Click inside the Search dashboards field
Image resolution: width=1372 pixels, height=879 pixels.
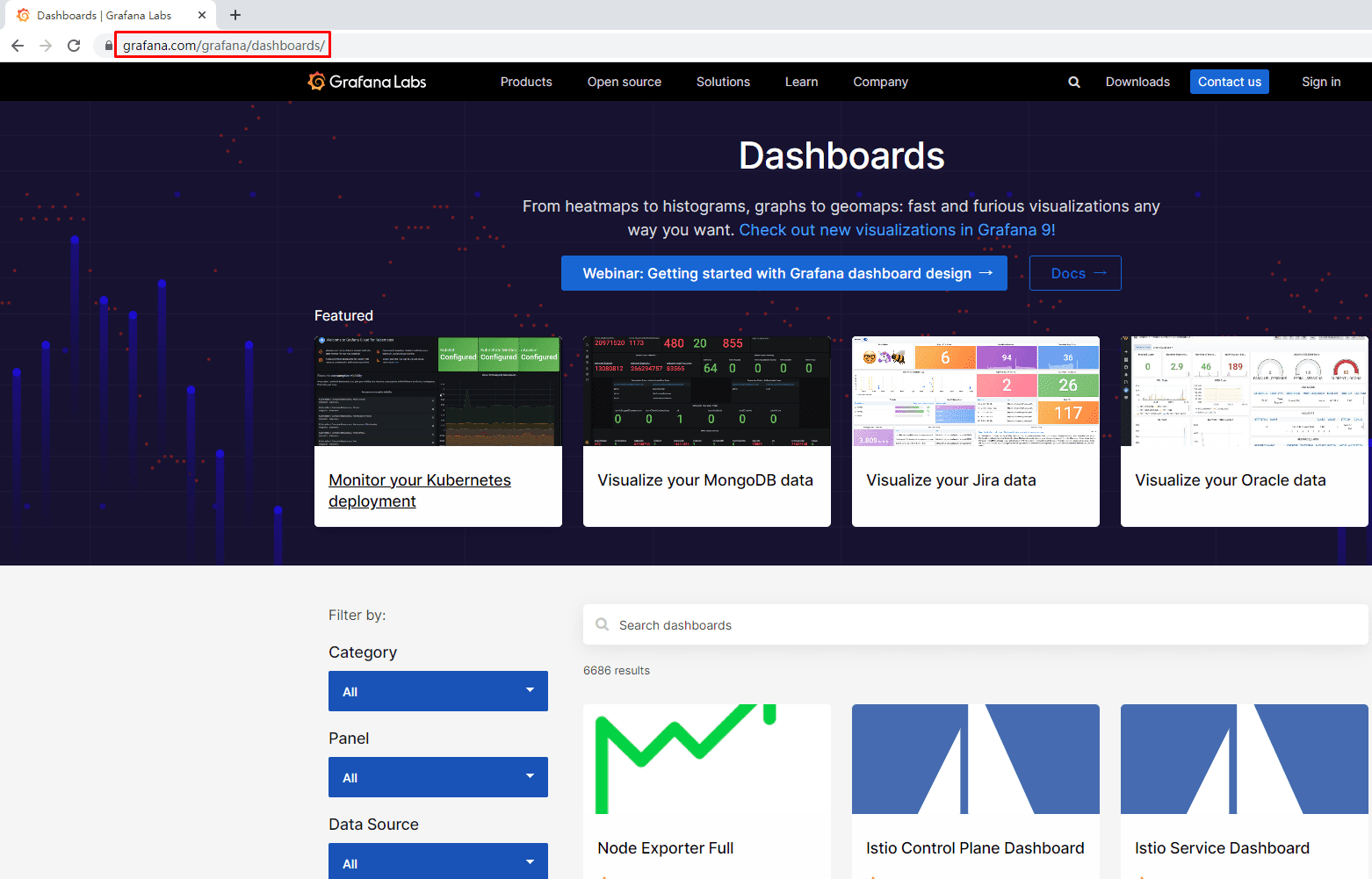point(976,624)
